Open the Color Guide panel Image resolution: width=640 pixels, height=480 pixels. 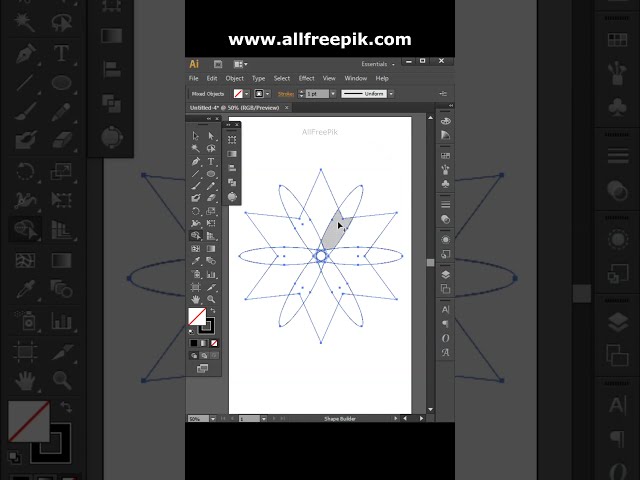click(x=445, y=135)
